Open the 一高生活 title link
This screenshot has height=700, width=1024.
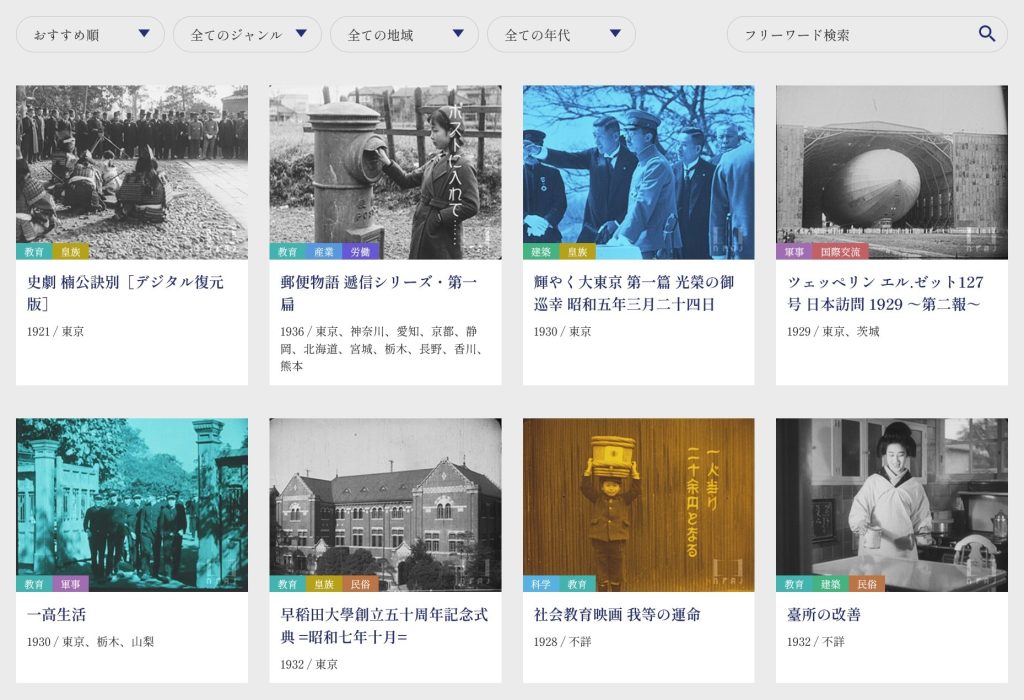coord(57,614)
